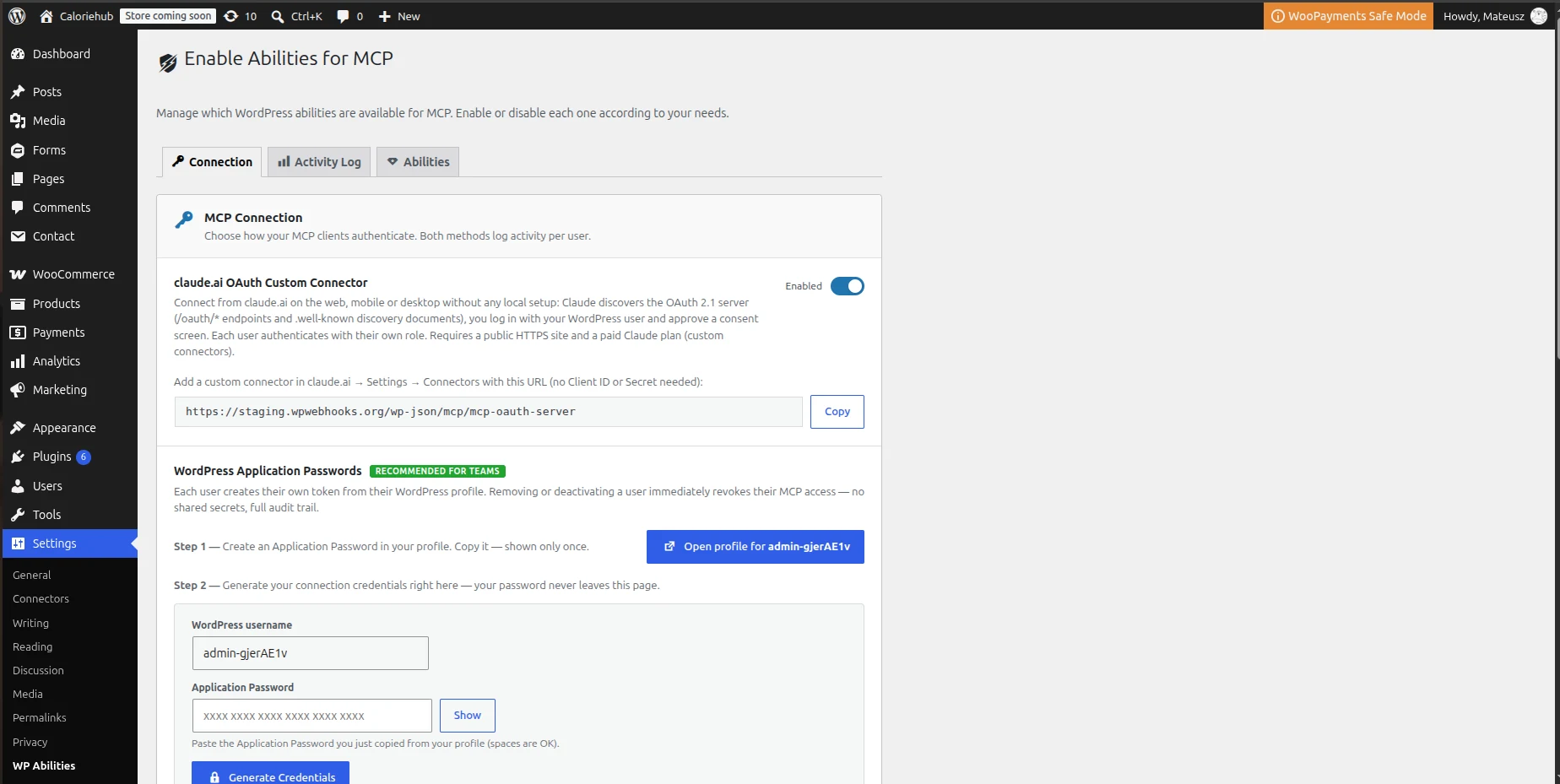Open General settings submenu
The image size is (1560, 784).
(x=32, y=575)
